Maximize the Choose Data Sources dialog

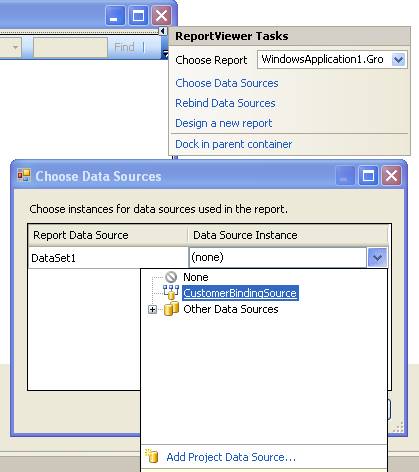coord(368,175)
